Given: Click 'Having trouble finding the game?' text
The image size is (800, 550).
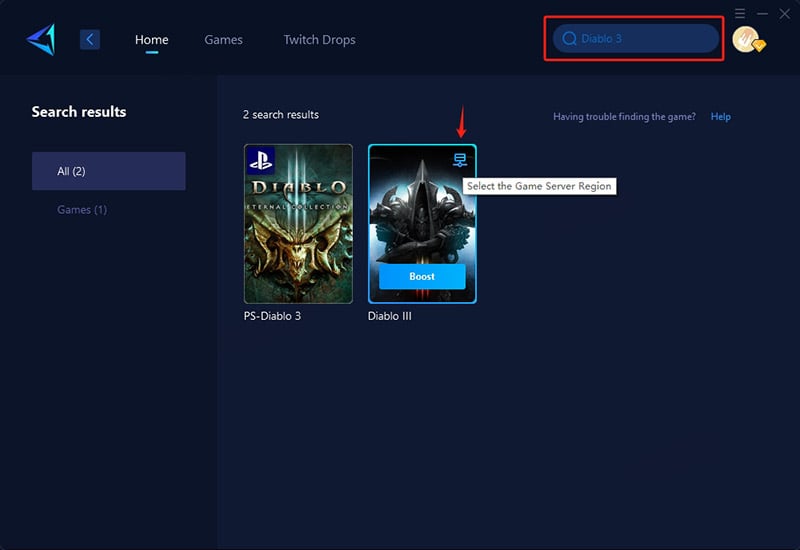Looking at the screenshot, I should pos(624,117).
